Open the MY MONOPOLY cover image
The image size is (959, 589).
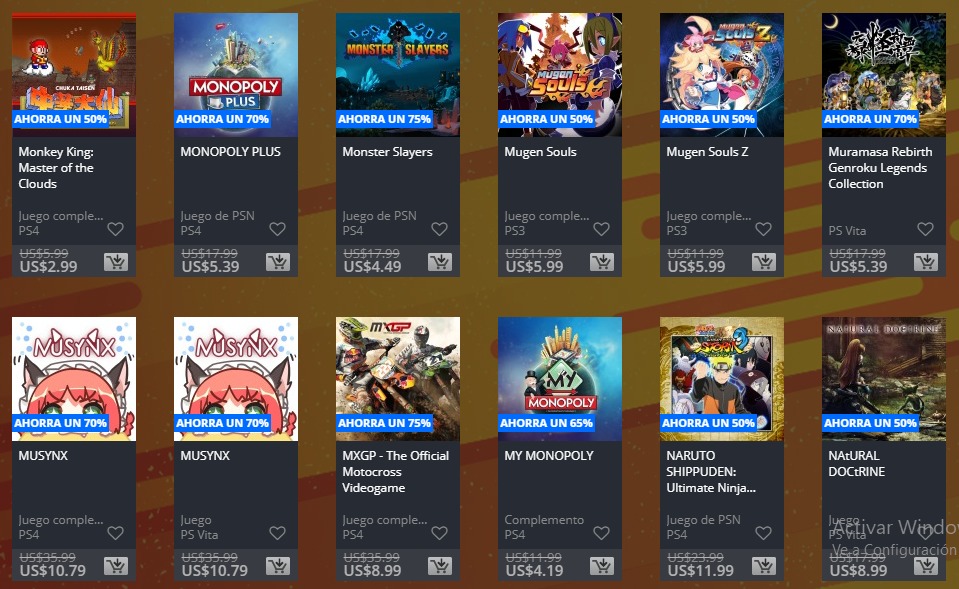click(x=560, y=379)
